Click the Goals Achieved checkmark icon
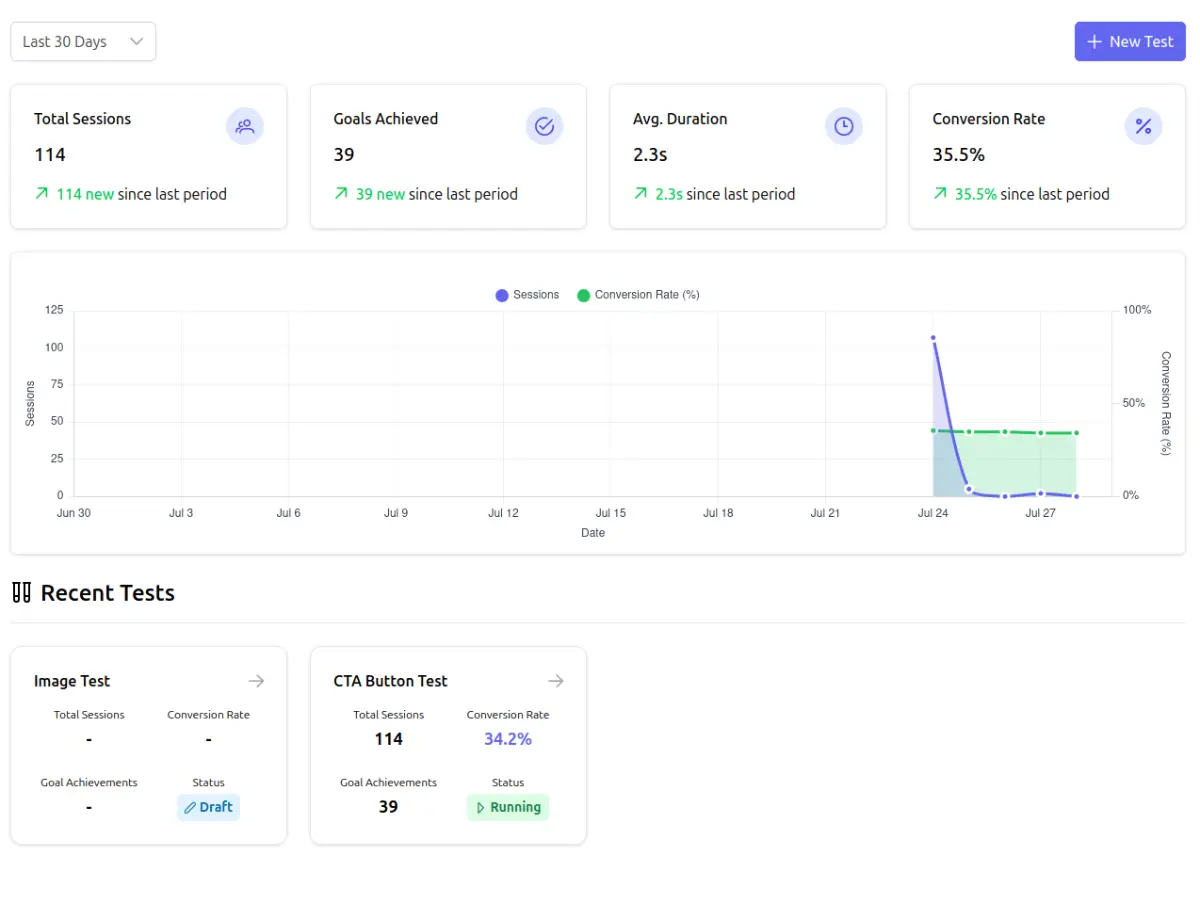Viewport: 1200px width, 904px height. pyautogui.click(x=545, y=127)
